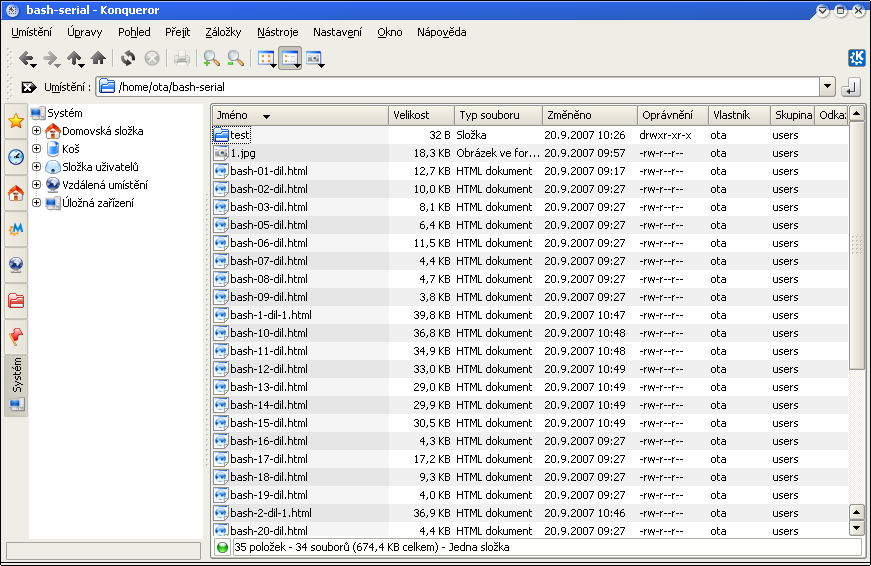Click the Print toolbar icon
871x566 pixels.
click(181, 59)
